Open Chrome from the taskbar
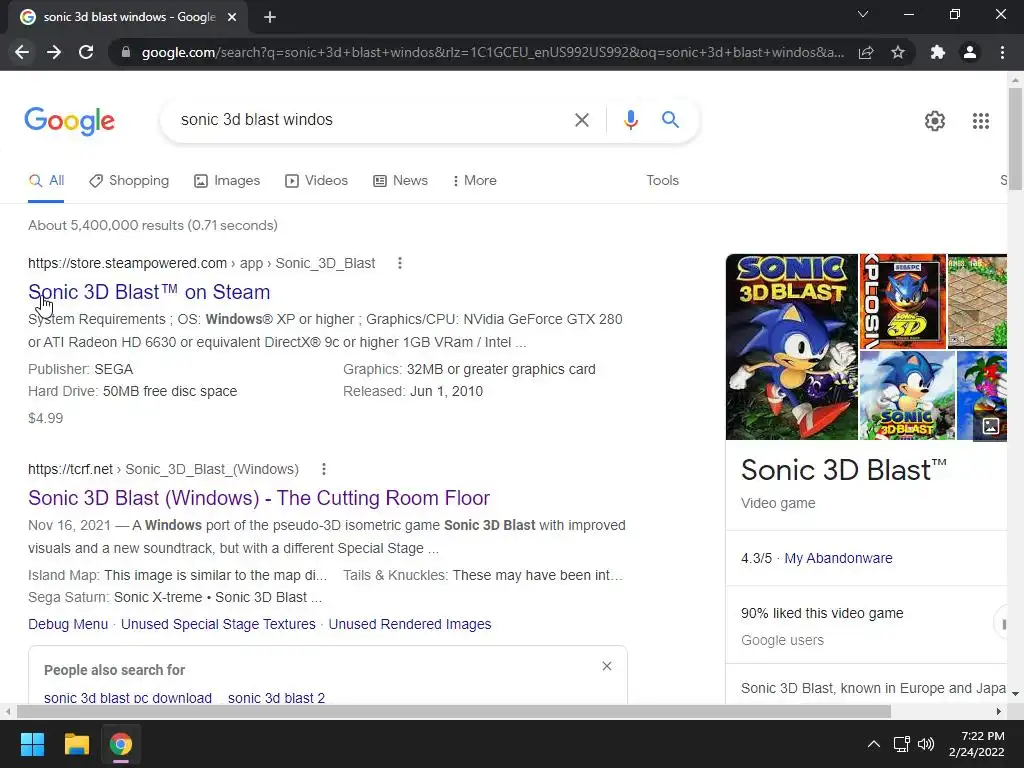Viewport: 1024px width, 768px height. pyautogui.click(x=121, y=744)
